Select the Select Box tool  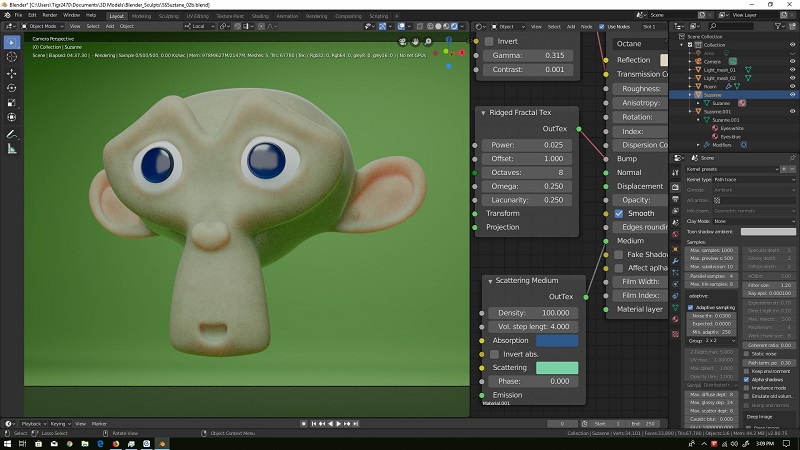pyautogui.click(x=12, y=42)
